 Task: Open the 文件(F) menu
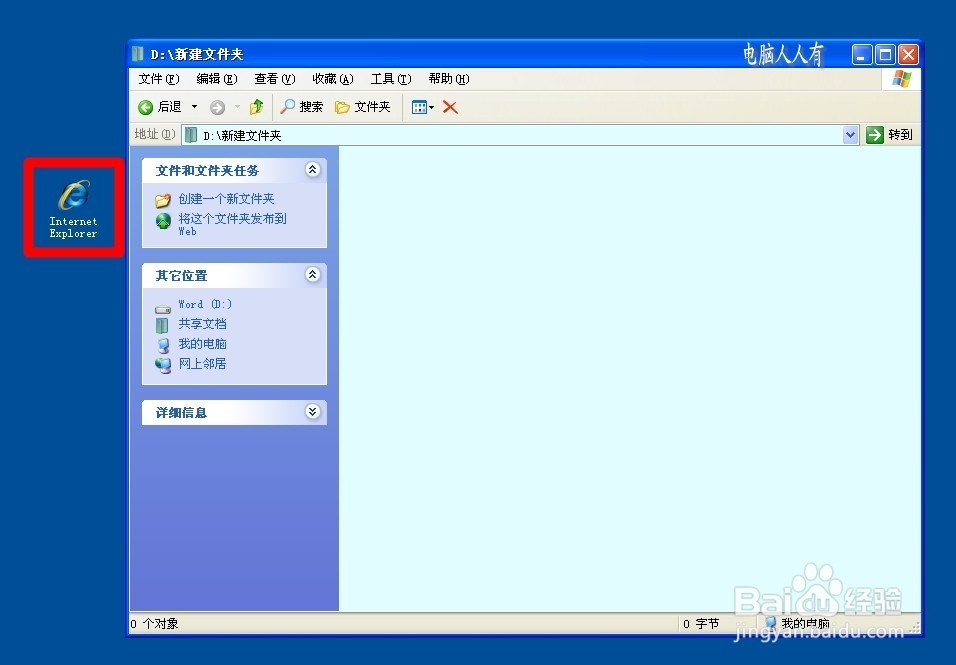pyautogui.click(x=159, y=79)
